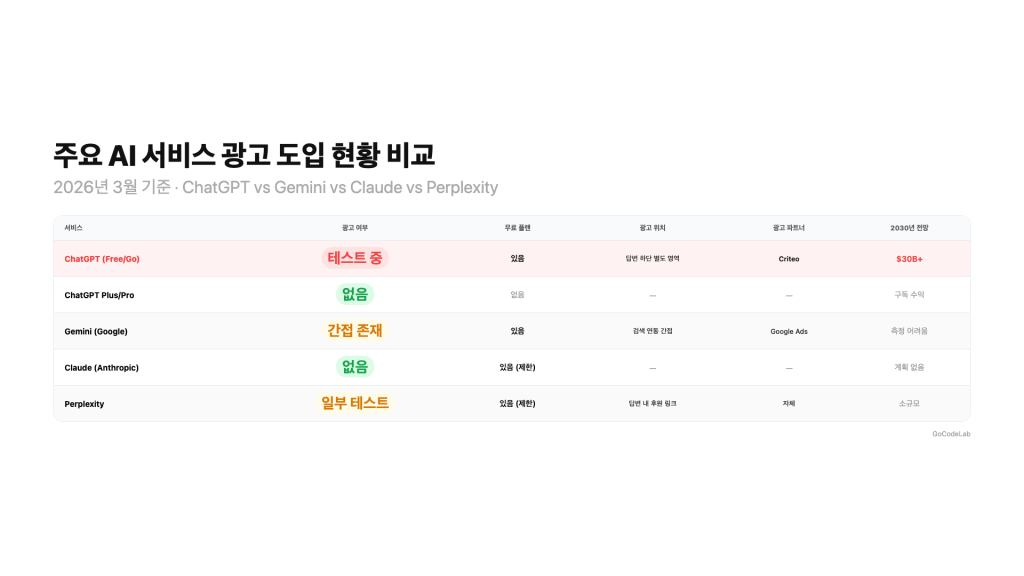Select the '일부 테스트' badge

[x=355, y=403]
